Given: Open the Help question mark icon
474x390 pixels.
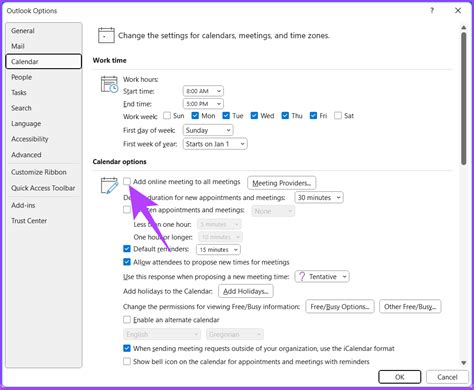Looking at the screenshot, I should (x=432, y=11).
